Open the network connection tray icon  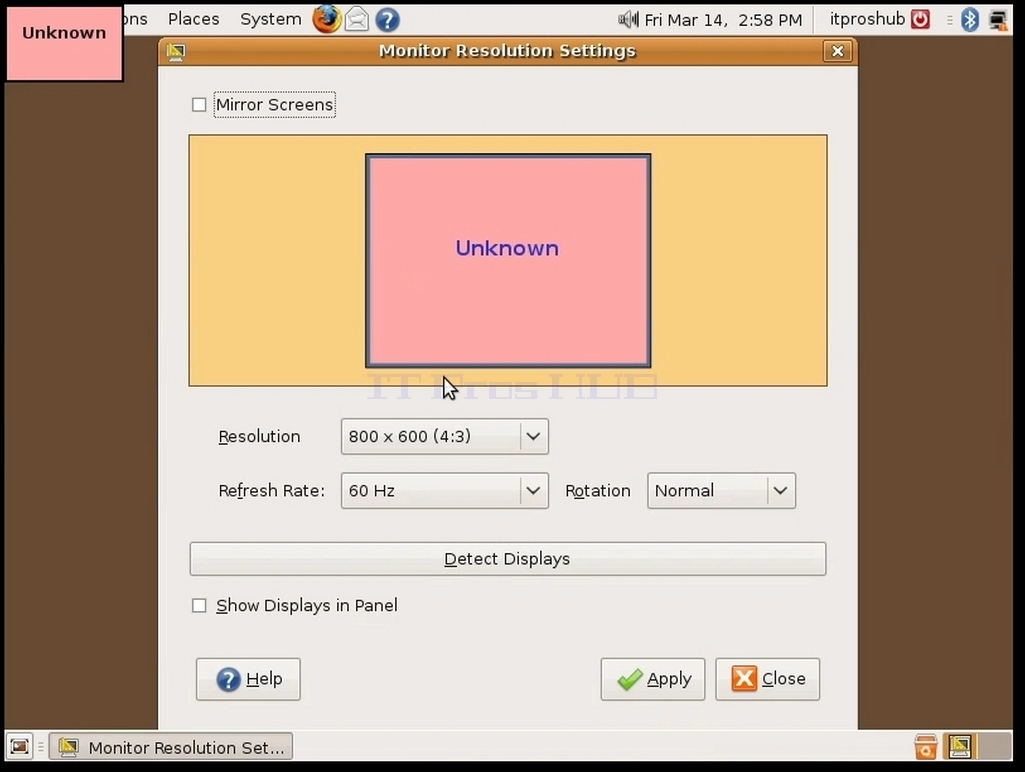point(998,20)
